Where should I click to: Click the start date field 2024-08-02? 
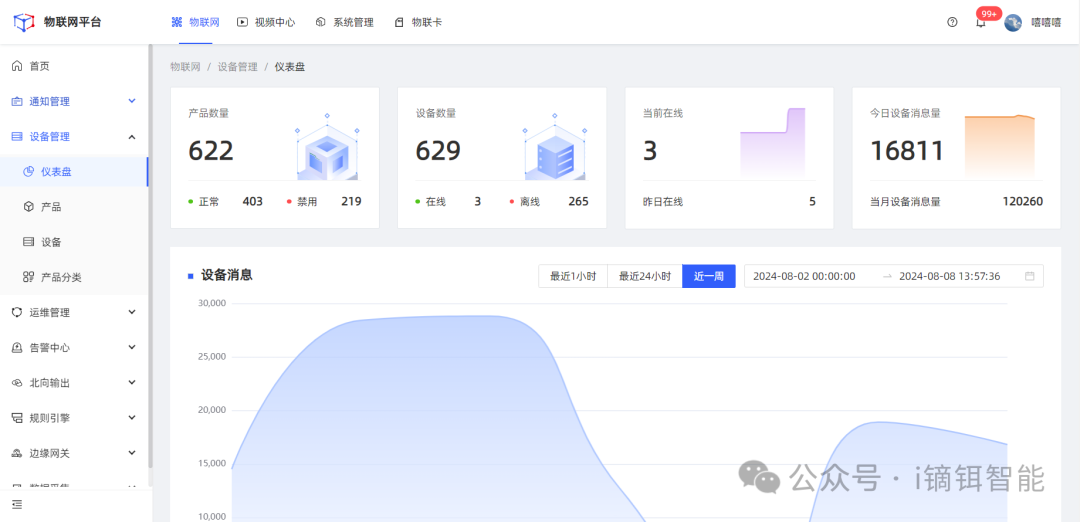click(804, 276)
